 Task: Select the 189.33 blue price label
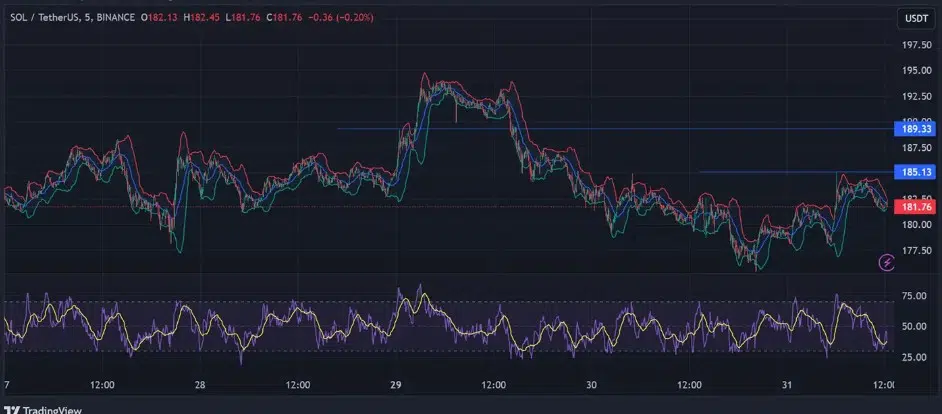pyautogui.click(x=916, y=129)
